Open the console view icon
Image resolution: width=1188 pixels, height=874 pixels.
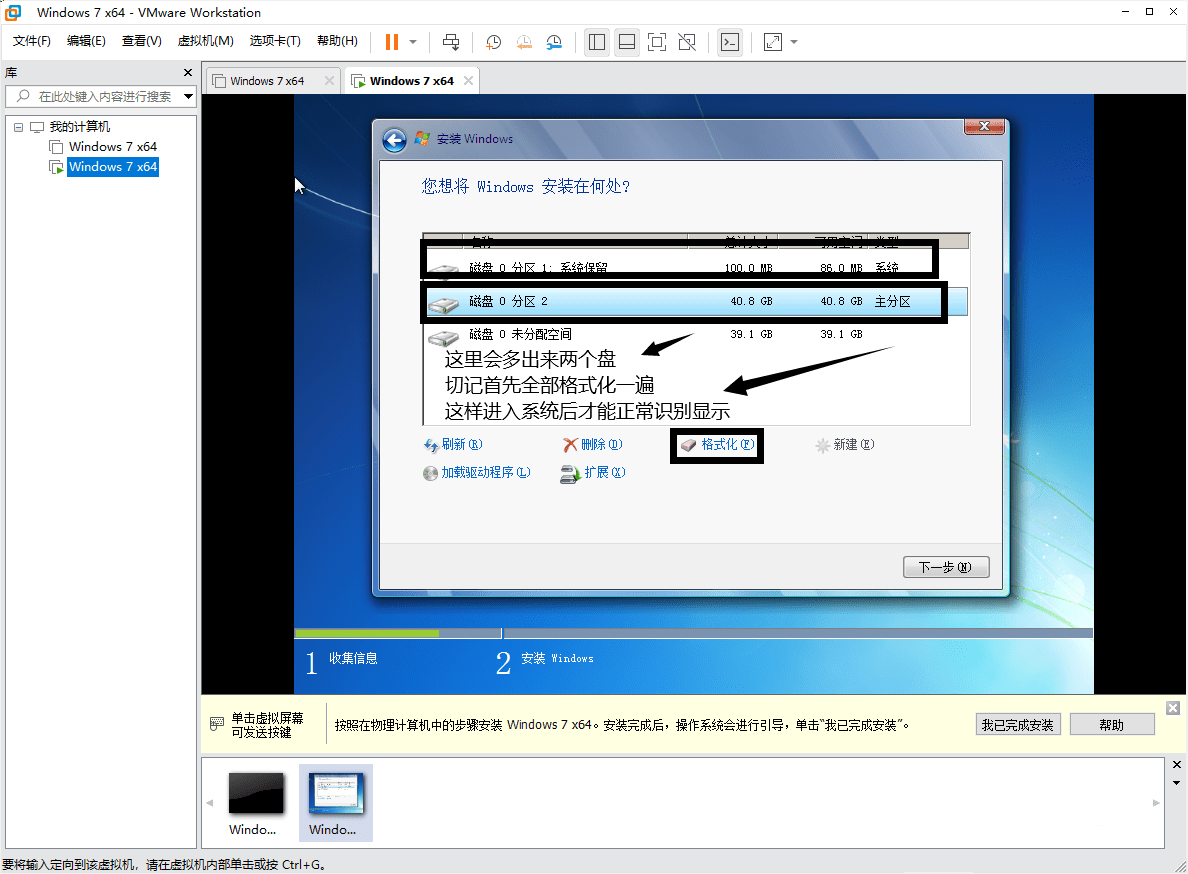tap(730, 42)
